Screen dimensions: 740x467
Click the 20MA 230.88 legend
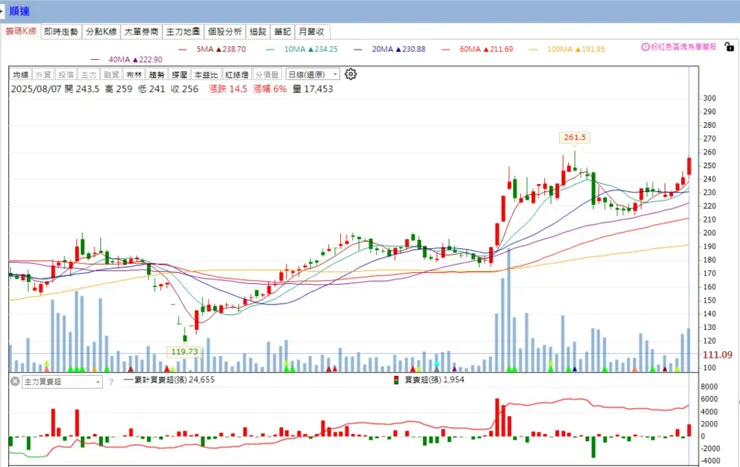coord(390,49)
